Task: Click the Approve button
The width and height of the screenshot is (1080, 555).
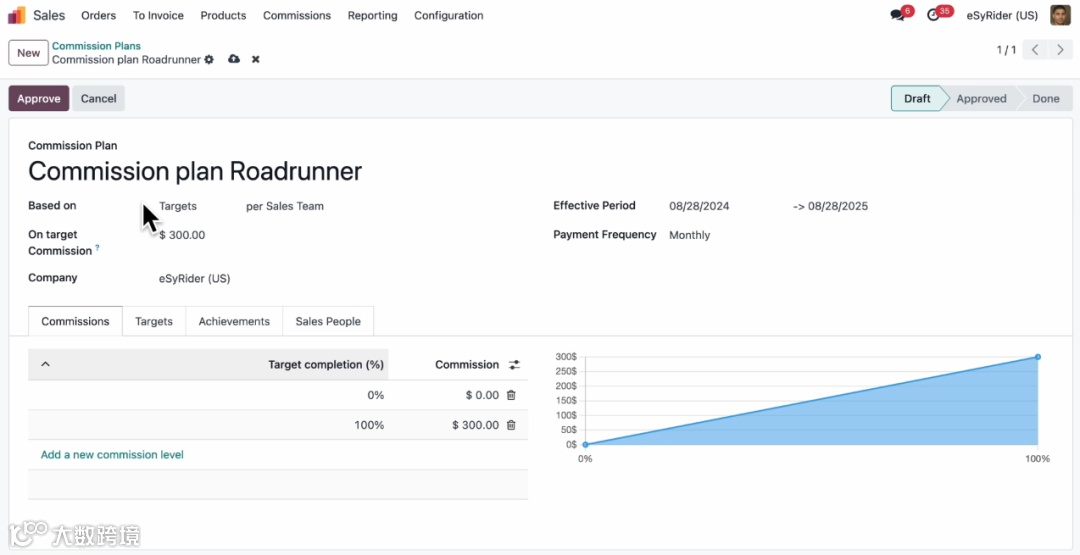Action: 39,98
